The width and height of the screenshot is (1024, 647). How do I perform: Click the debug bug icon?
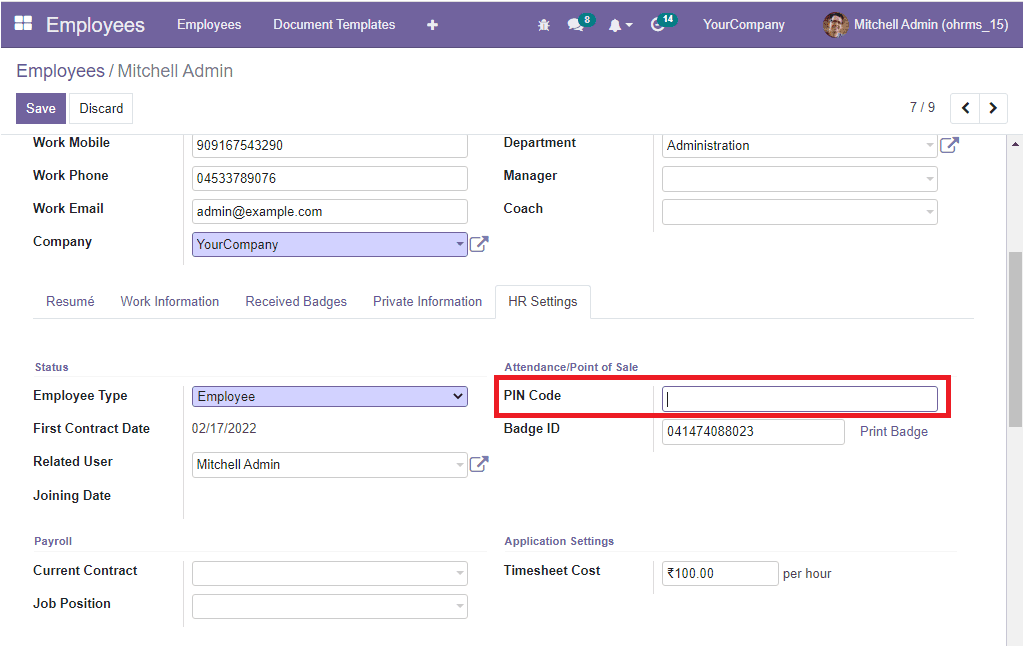point(543,25)
